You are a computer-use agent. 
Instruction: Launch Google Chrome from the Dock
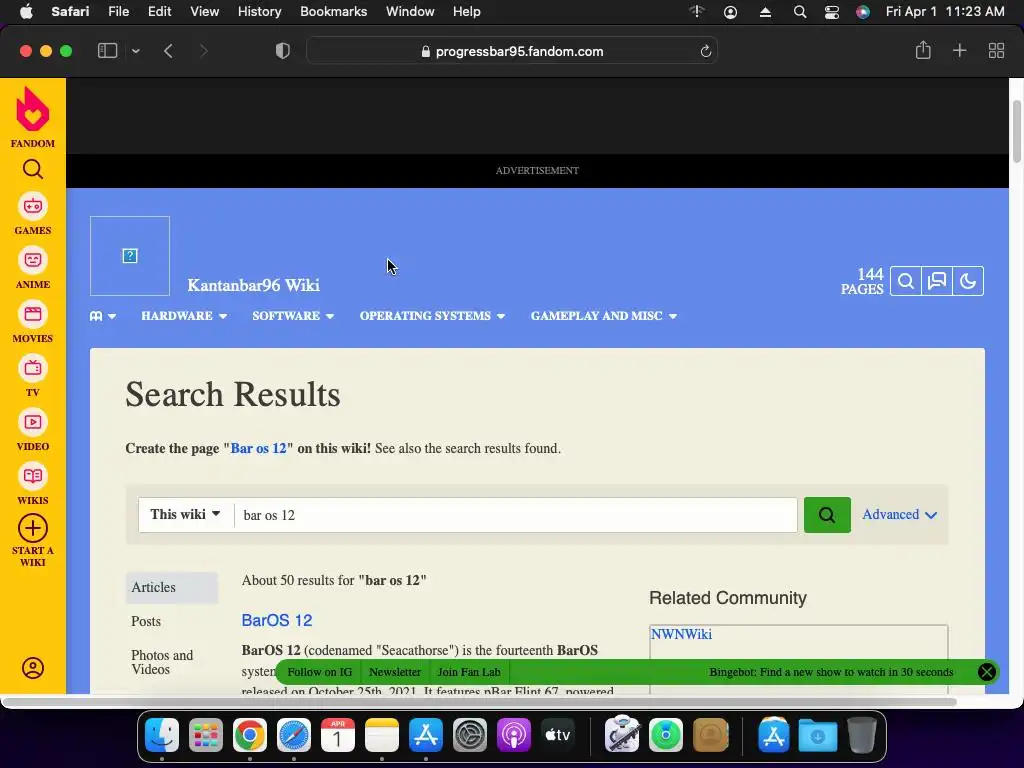[x=249, y=736]
